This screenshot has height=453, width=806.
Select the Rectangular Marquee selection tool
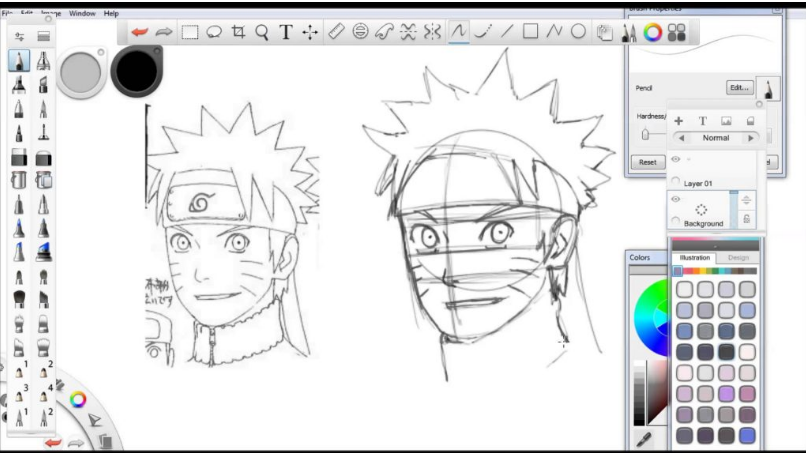tap(190, 32)
